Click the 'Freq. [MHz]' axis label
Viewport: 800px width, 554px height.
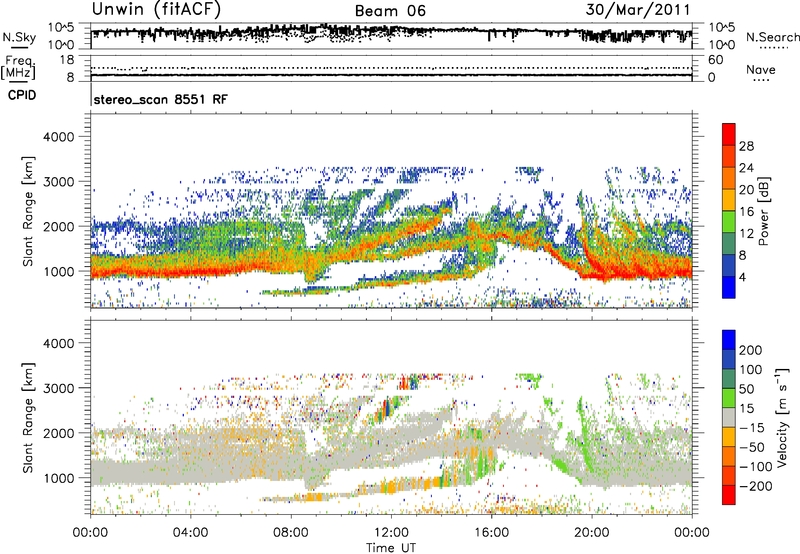pos(18,68)
